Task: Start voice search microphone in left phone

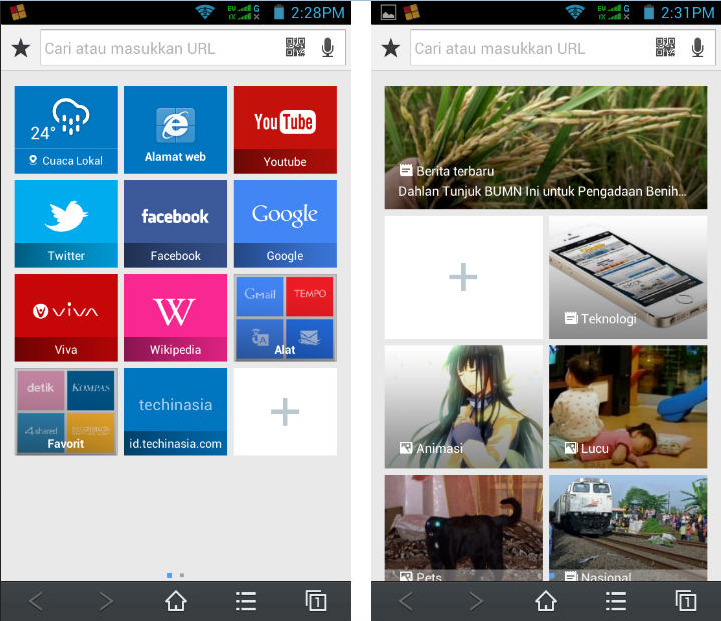Action: [327, 47]
